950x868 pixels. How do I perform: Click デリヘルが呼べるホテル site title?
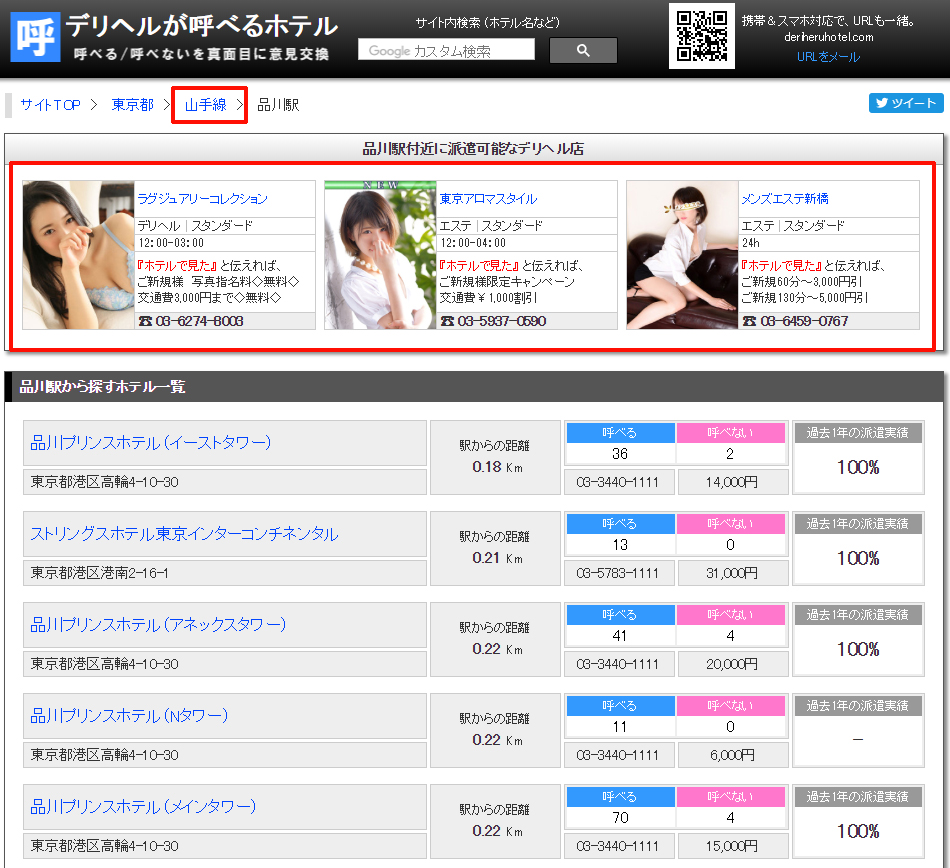tap(202, 26)
